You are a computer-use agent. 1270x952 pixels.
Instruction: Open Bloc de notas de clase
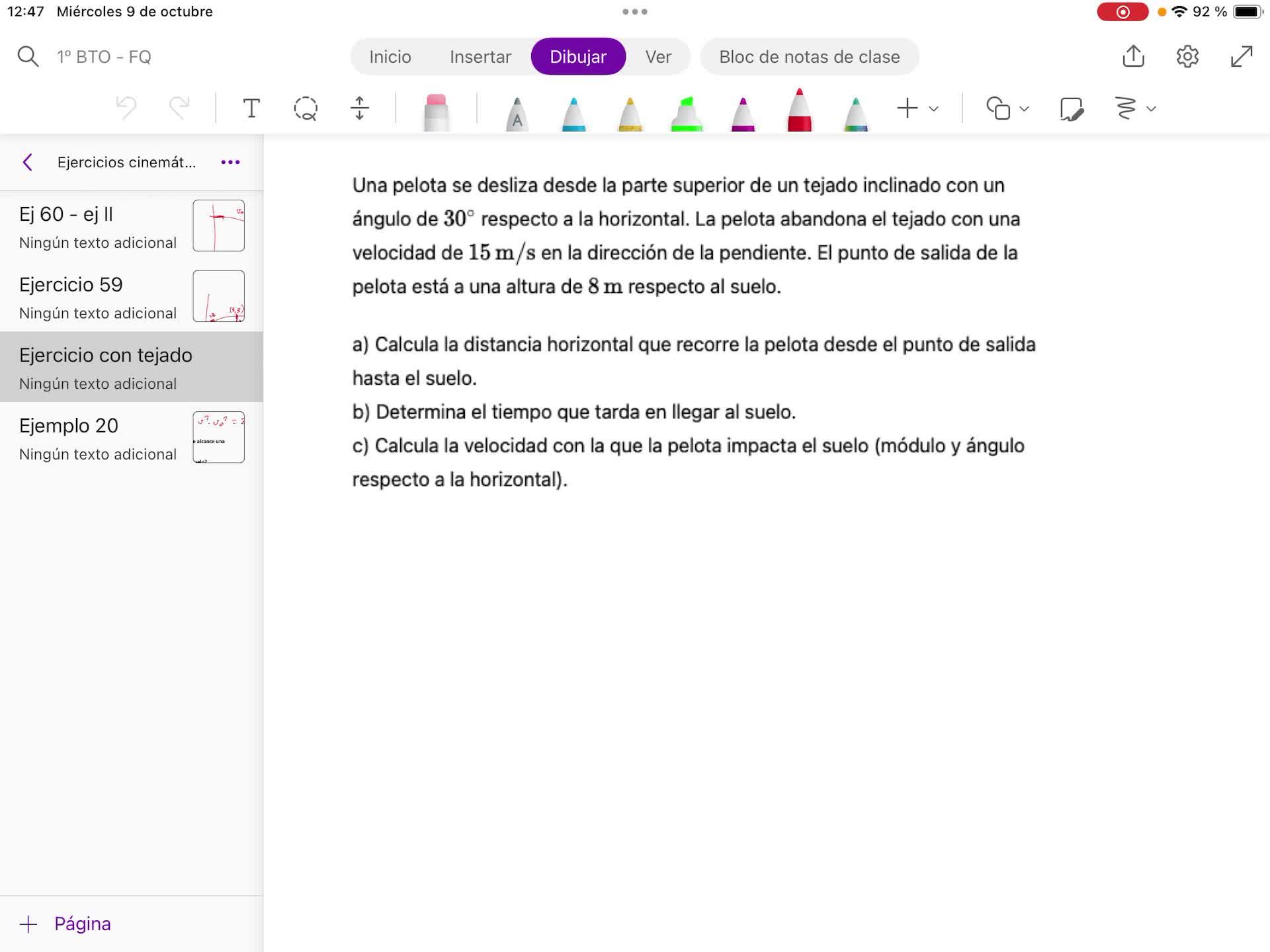coord(809,57)
